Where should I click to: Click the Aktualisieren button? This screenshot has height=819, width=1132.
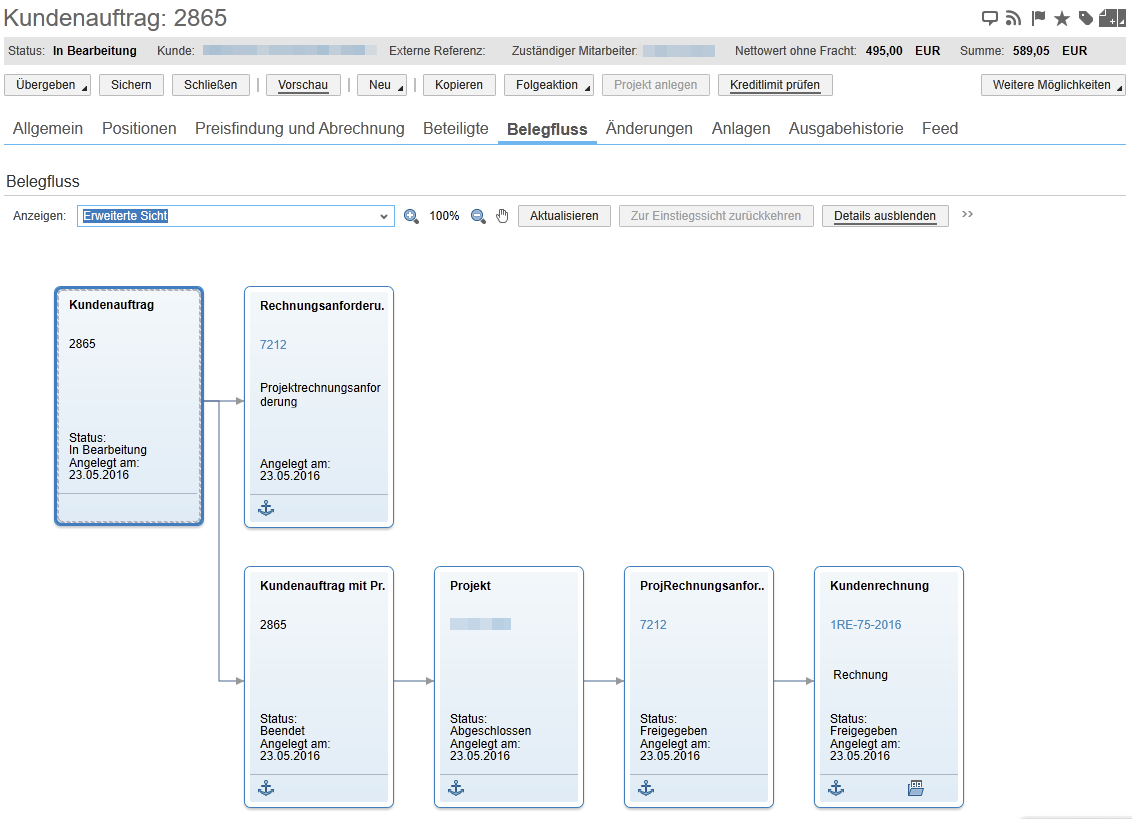[564, 216]
